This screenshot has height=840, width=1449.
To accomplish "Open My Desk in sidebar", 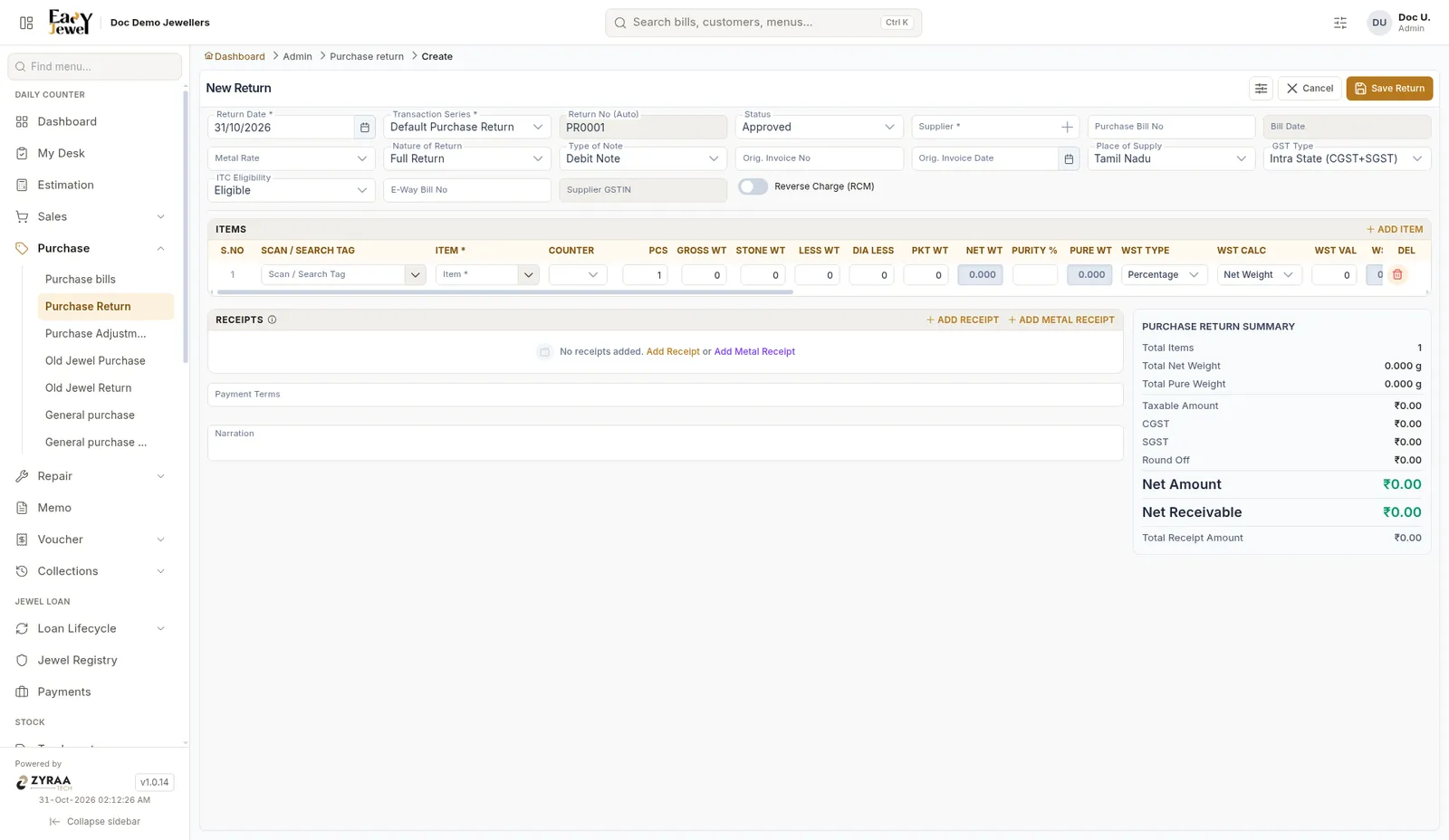I will (95, 153).
